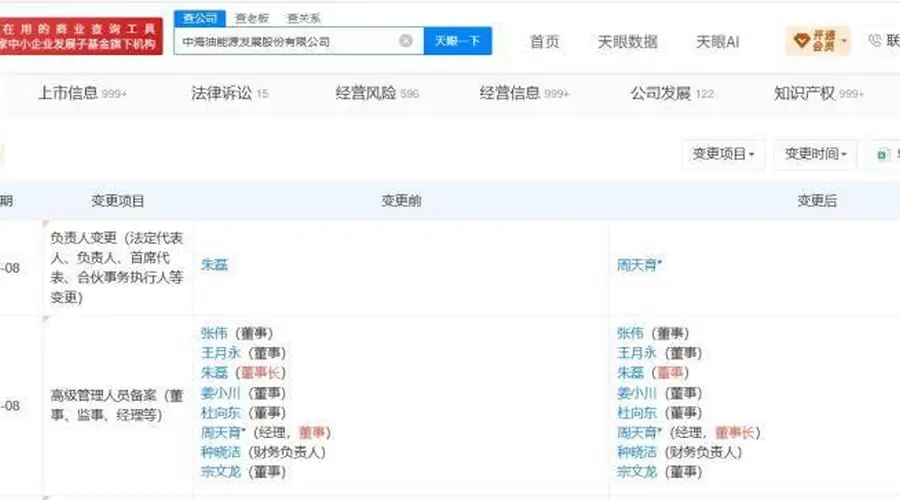The width and height of the screenshot is (900, 500).
Task: Open 朱磊 (董事) link in 变更后 column
Action: click(630, 373)
